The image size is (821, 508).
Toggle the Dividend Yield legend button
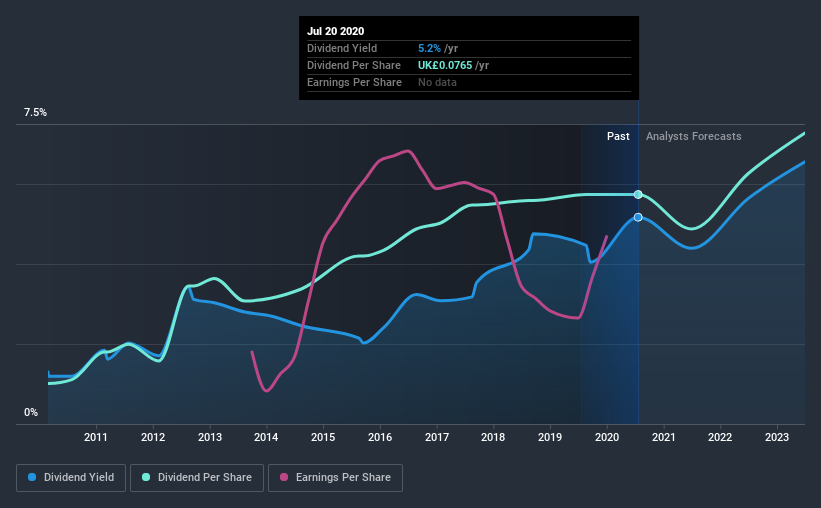(x=71, y=478)
